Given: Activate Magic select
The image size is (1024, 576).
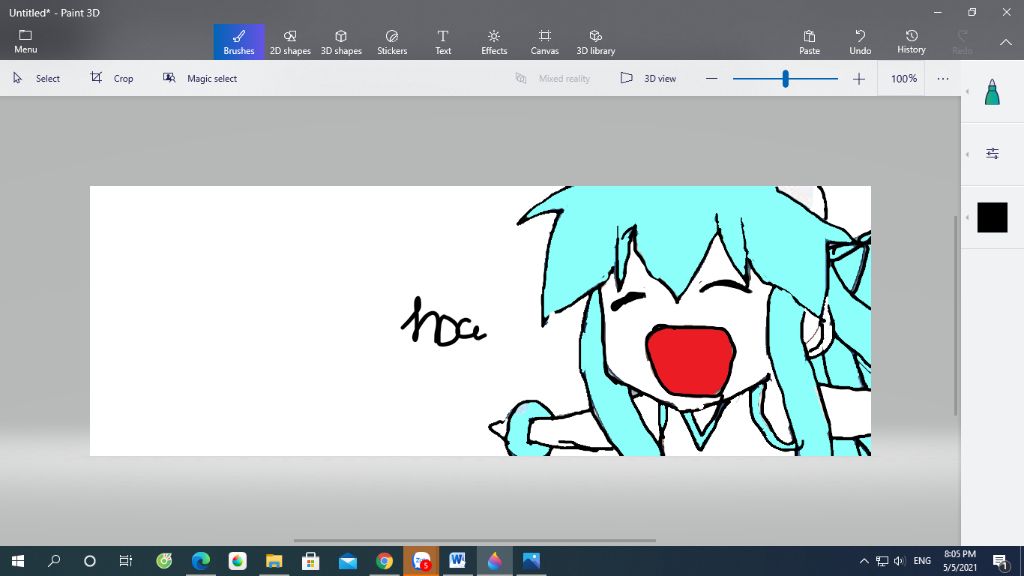Looking at the screenshot, I should [200, 77].
